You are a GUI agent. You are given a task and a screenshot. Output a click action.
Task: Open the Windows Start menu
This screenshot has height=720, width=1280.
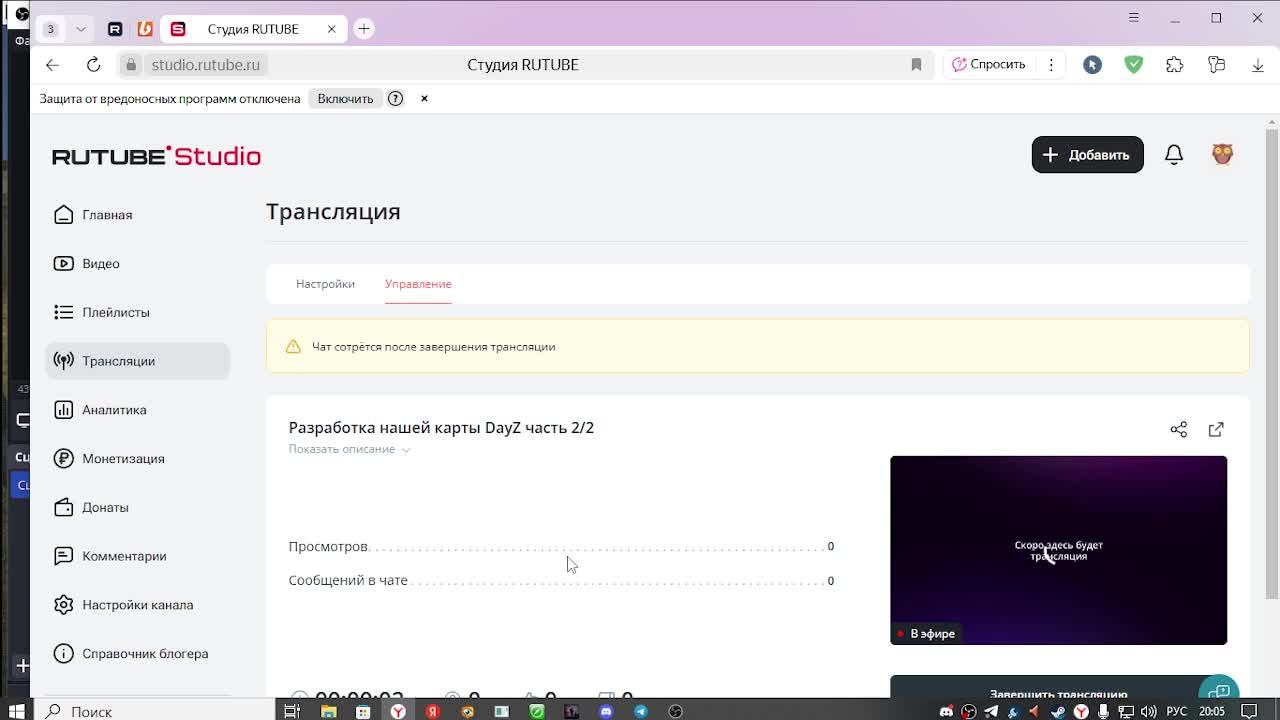(16, 711)
